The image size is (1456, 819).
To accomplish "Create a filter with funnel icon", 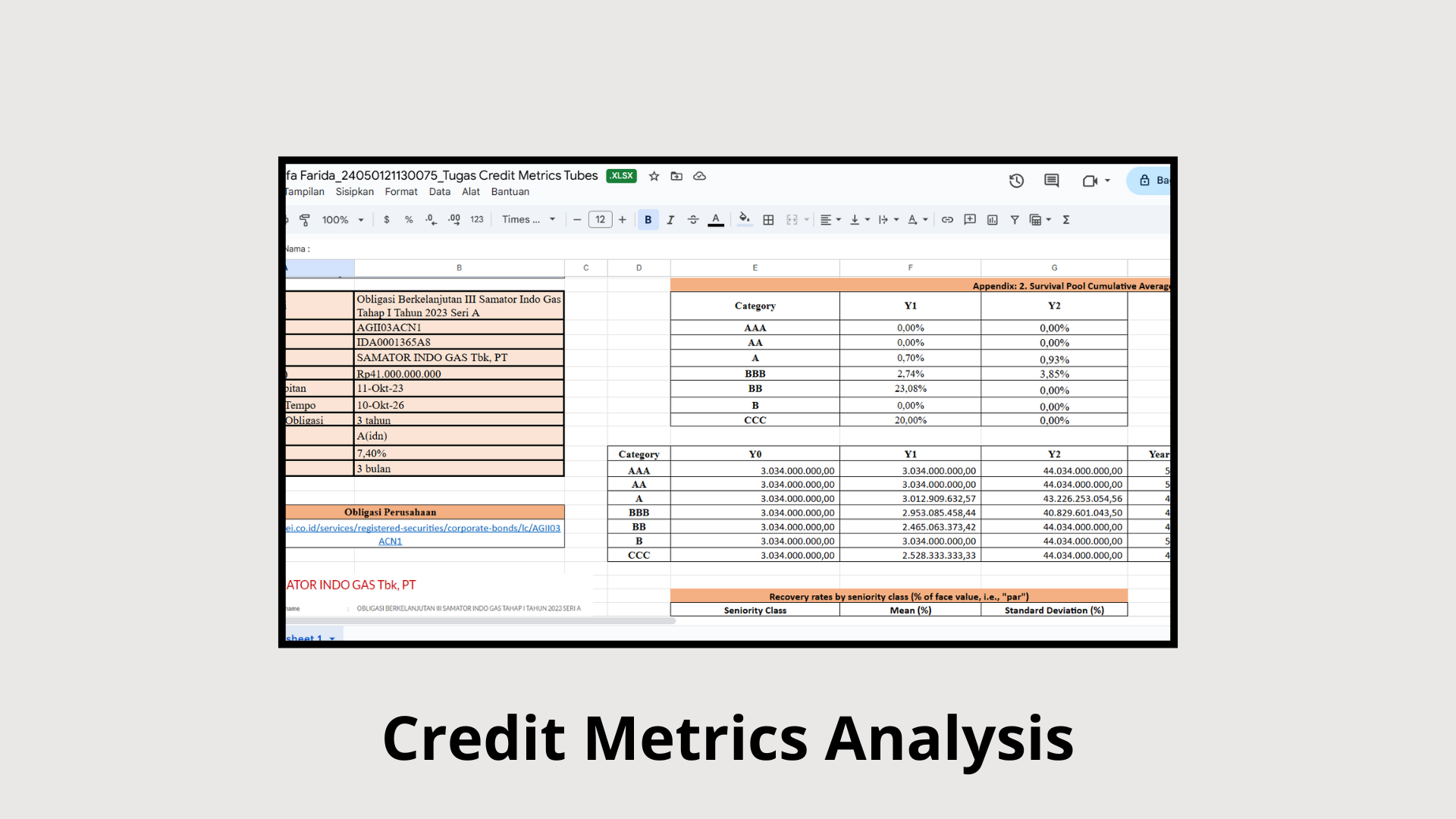I will [1014, 220].
